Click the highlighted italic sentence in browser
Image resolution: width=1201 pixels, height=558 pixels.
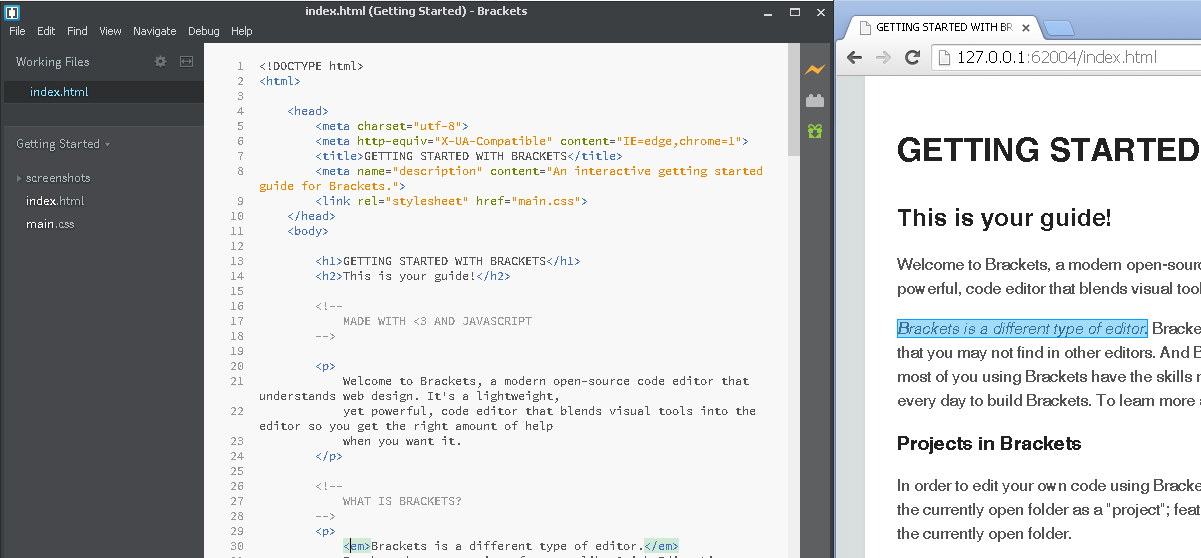(1022, 329)
